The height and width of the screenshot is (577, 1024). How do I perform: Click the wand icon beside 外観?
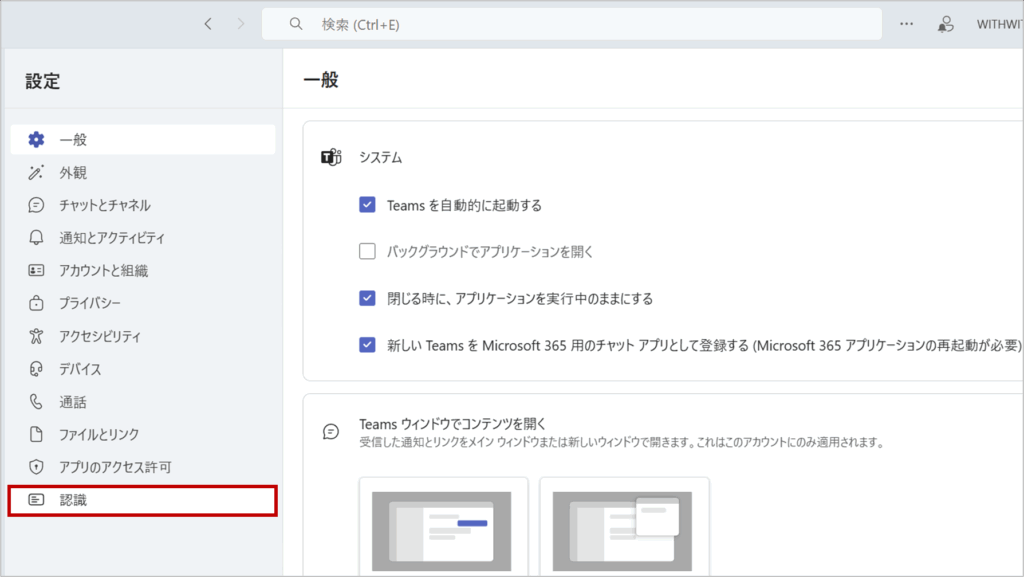click(x=36, y=172)
